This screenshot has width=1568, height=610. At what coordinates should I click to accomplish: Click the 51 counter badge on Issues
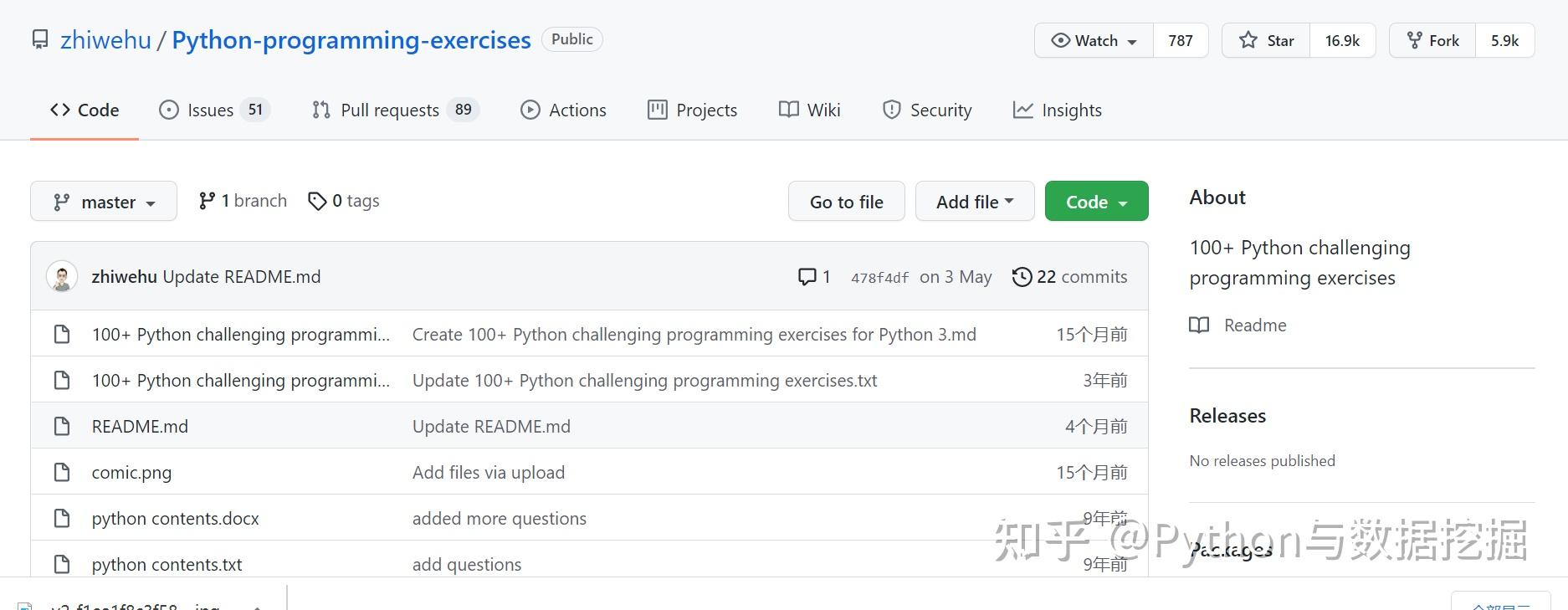point(255,110)
